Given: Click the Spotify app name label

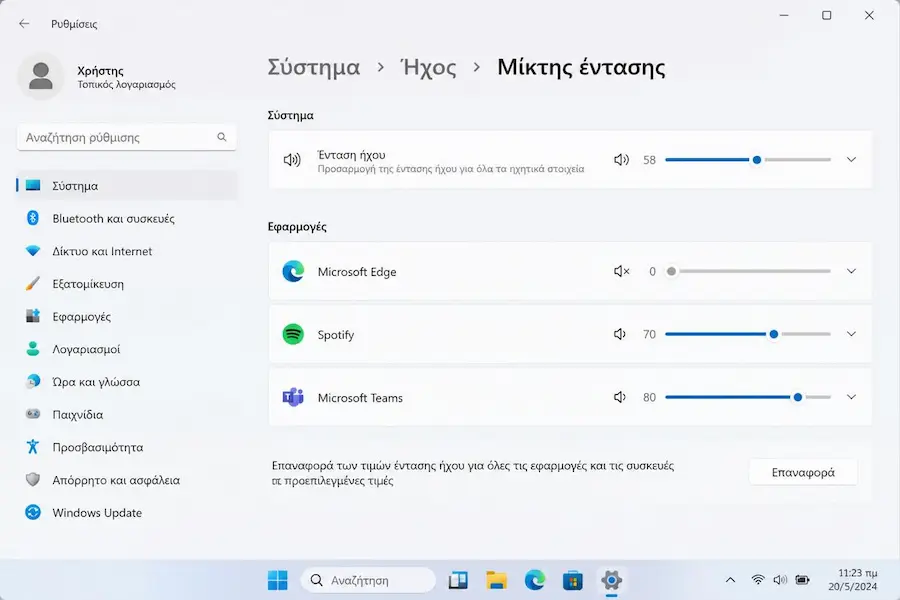Looking at the screenshot, I should 336,335.
